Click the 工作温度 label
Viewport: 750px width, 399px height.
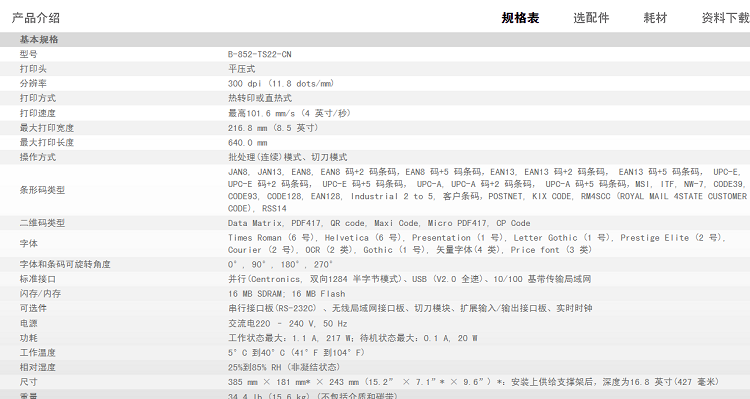(38, 353)
